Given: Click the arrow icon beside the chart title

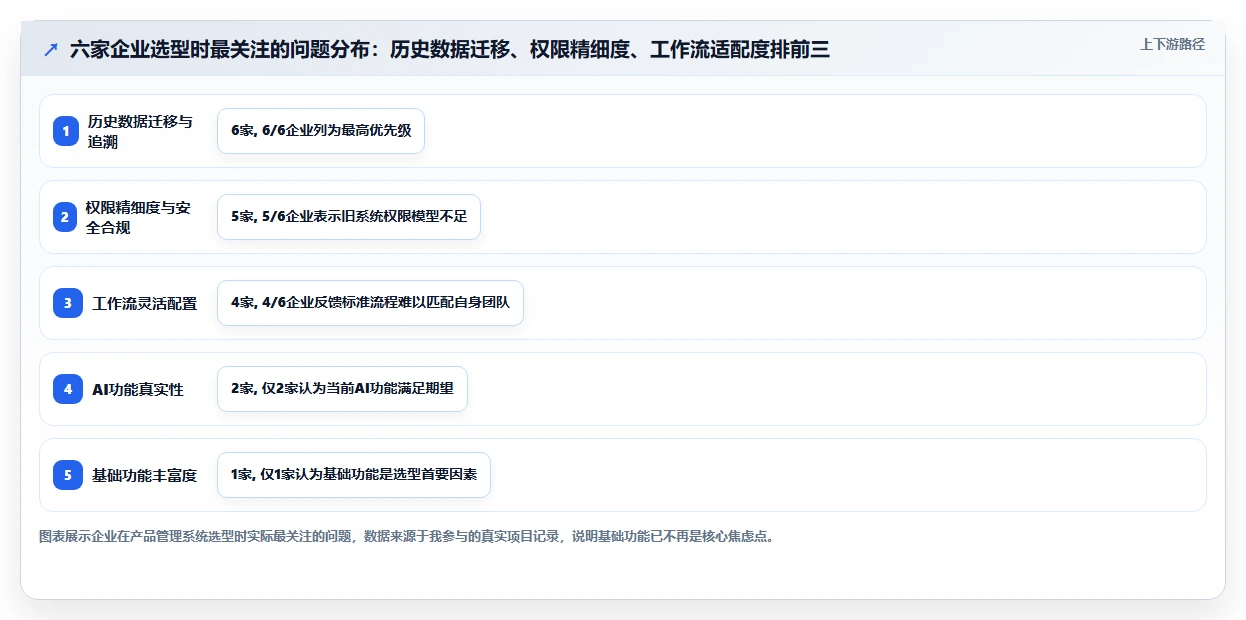Looking at the screenshot, I should [x=51, y=50].
